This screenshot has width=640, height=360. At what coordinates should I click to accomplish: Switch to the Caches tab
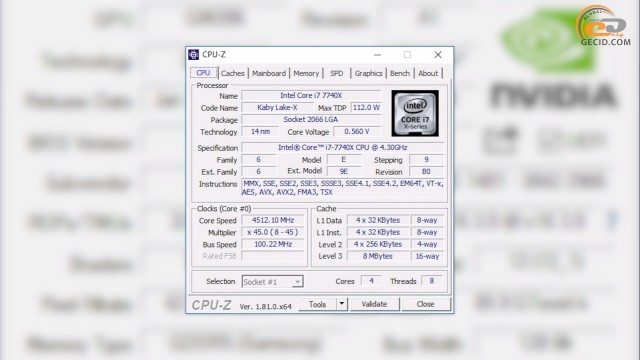233,73
